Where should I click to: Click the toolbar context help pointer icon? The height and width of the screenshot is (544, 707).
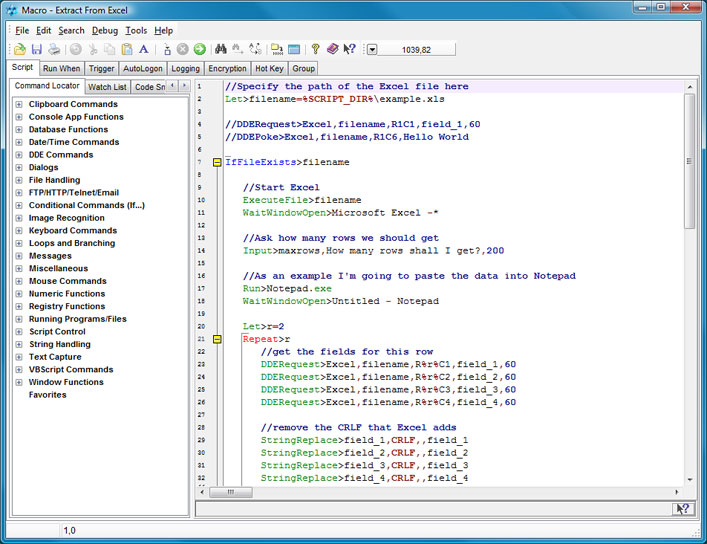[349, 49]
